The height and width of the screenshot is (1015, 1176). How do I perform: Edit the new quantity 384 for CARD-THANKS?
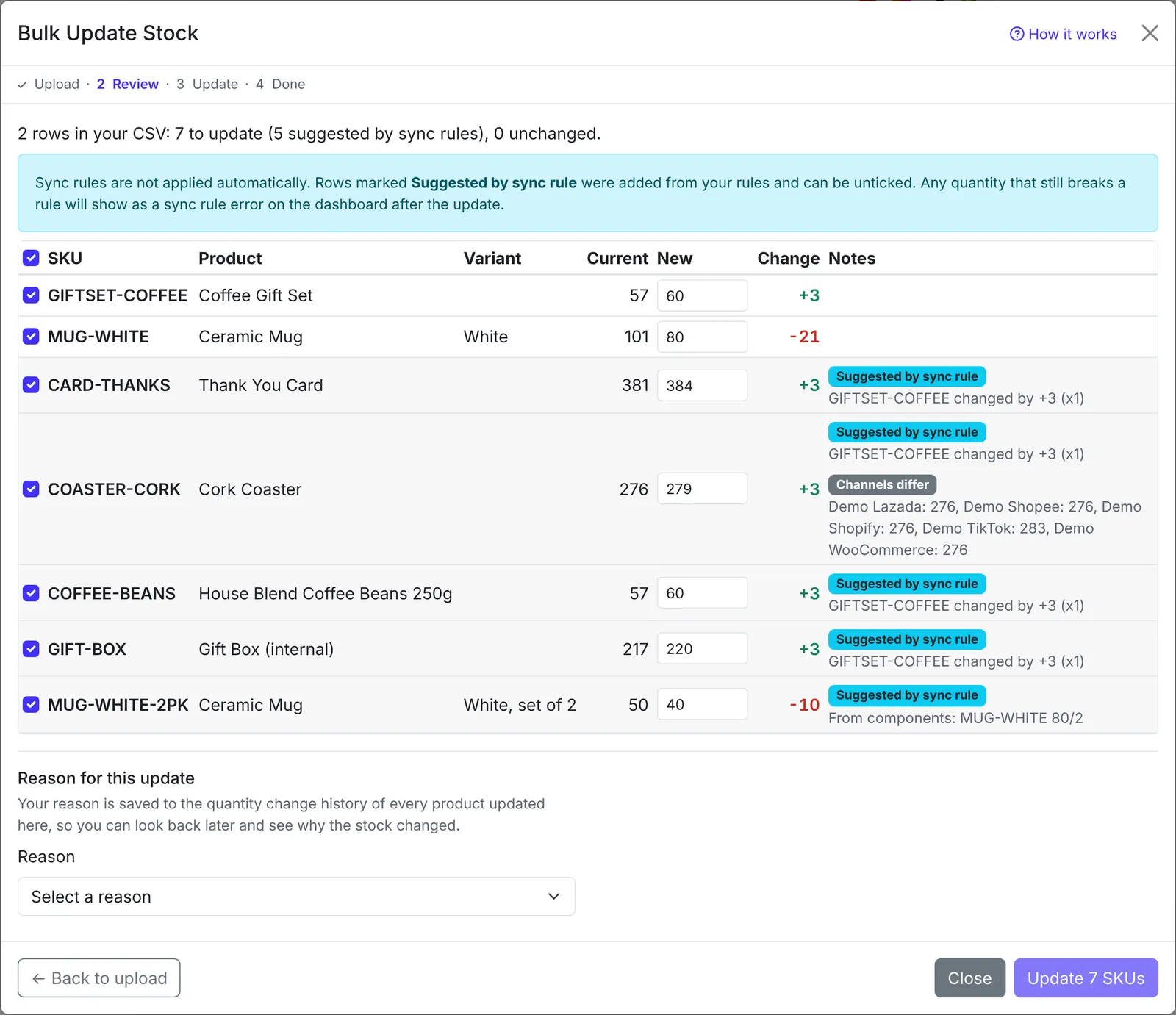pyautogui.click(x=702, y=385)
